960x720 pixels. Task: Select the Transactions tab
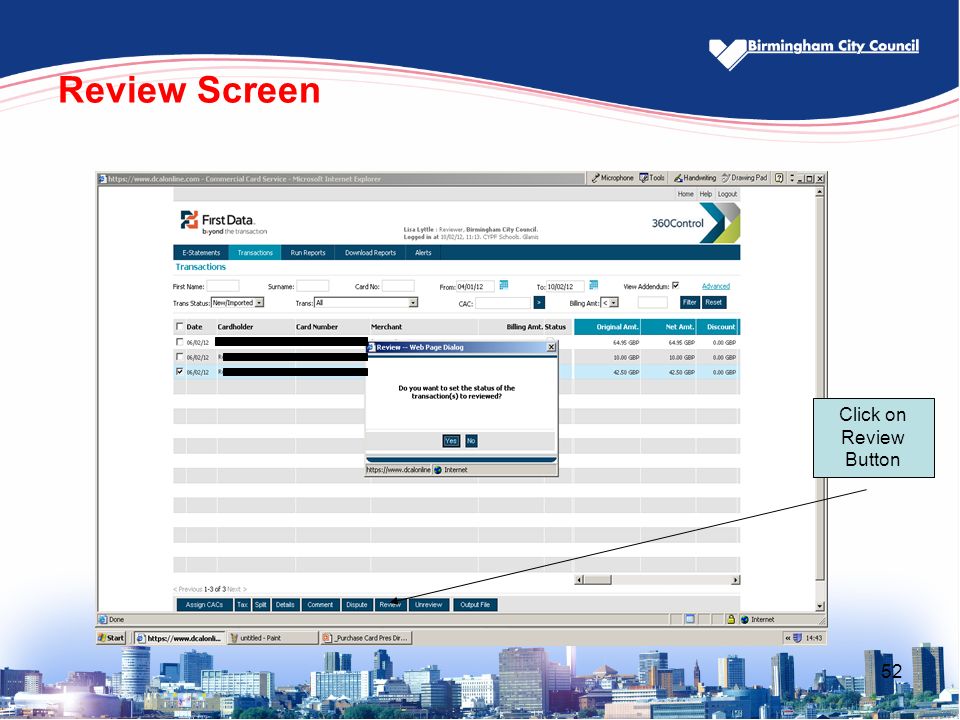click(x=255, y=252)
